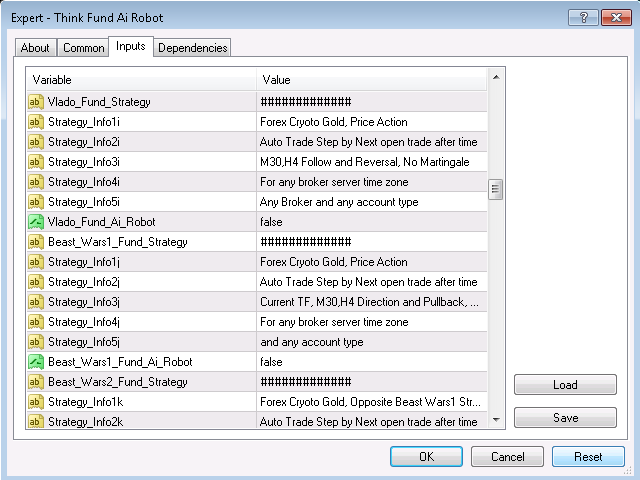
Task: Select the Vlado_Fund_Ai_Robot variable name
Action: [102, 222]
